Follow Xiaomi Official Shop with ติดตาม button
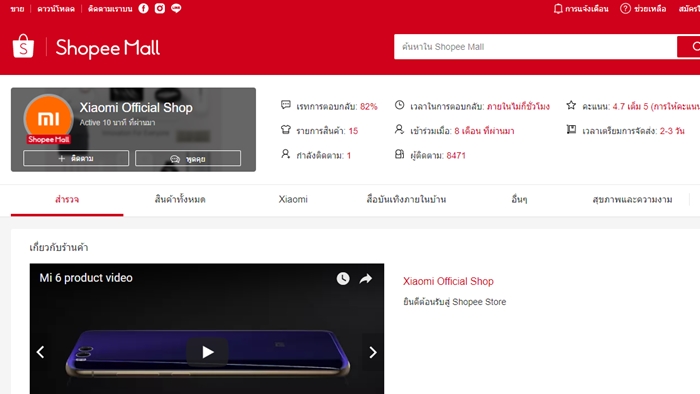700x394 pixels. coord(76,158)
